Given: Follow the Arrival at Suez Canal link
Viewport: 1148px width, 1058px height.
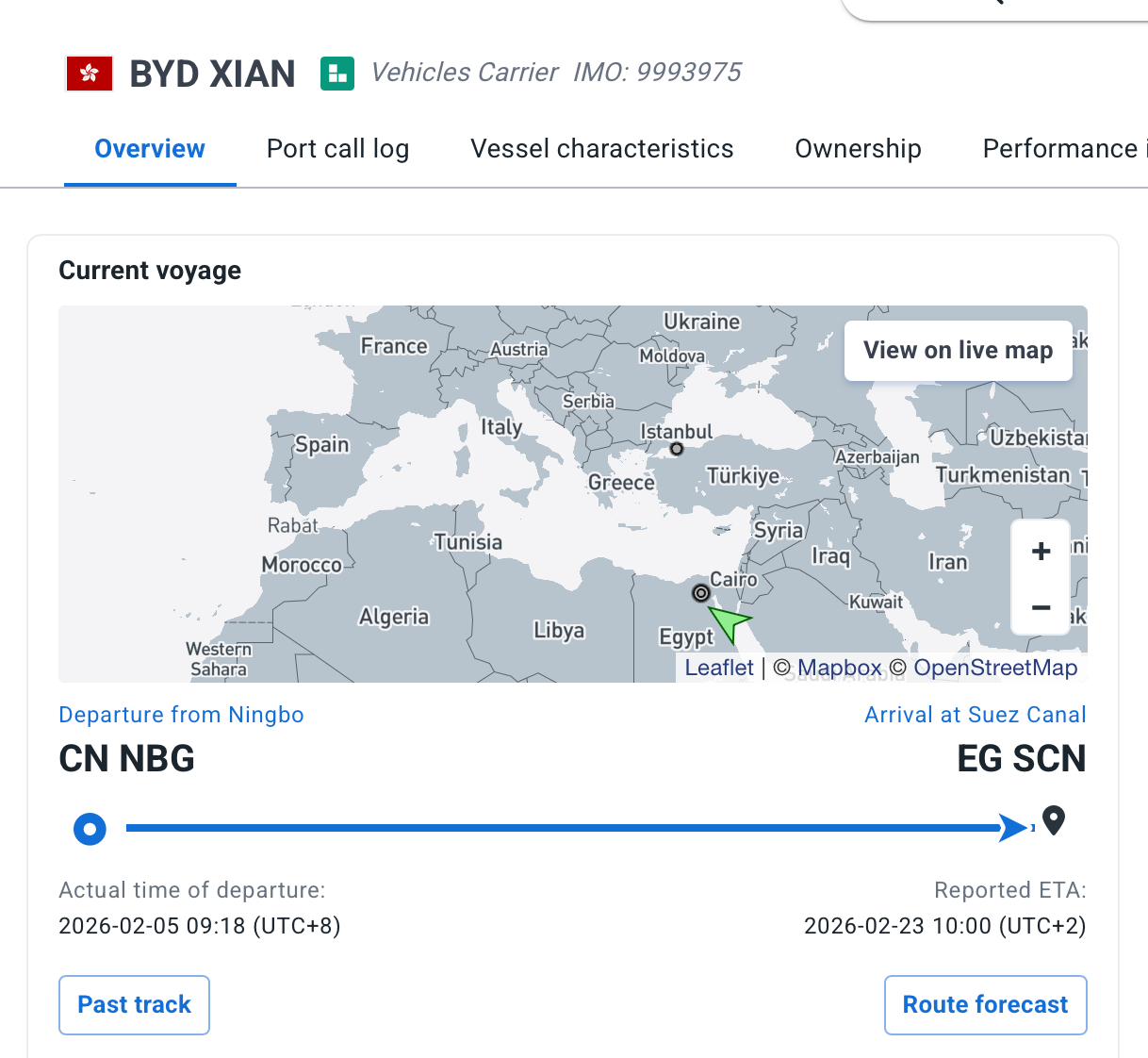Looking at the screenshot, I should click(976, 715).
